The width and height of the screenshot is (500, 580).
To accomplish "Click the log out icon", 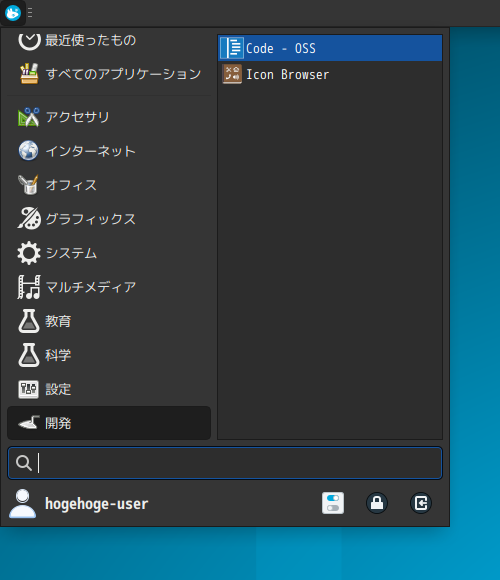I will (421, 503).
